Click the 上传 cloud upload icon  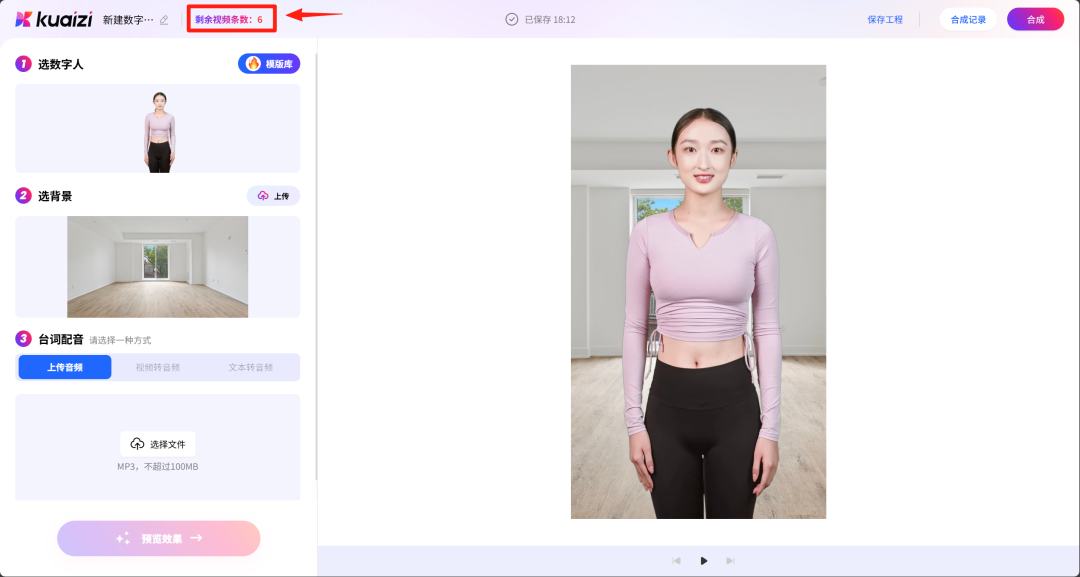pyautogui.click(x=262, y=195)
